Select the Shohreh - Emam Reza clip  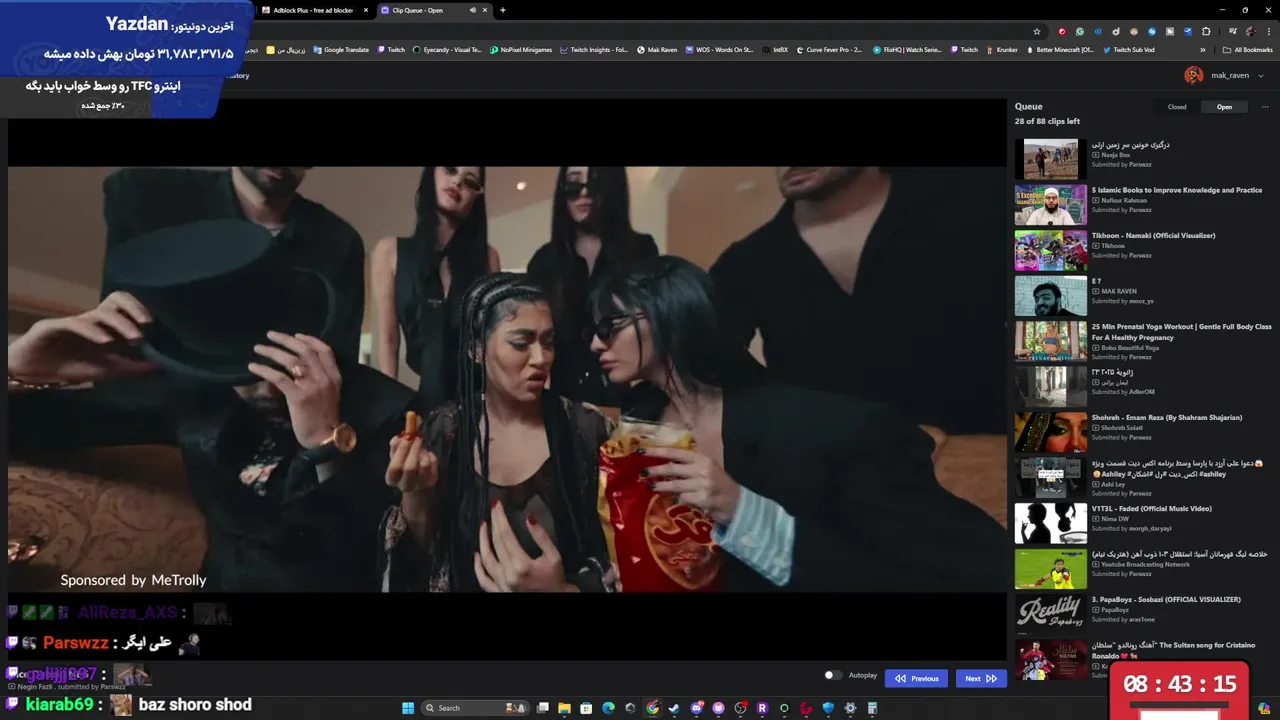click(1144, 431)
